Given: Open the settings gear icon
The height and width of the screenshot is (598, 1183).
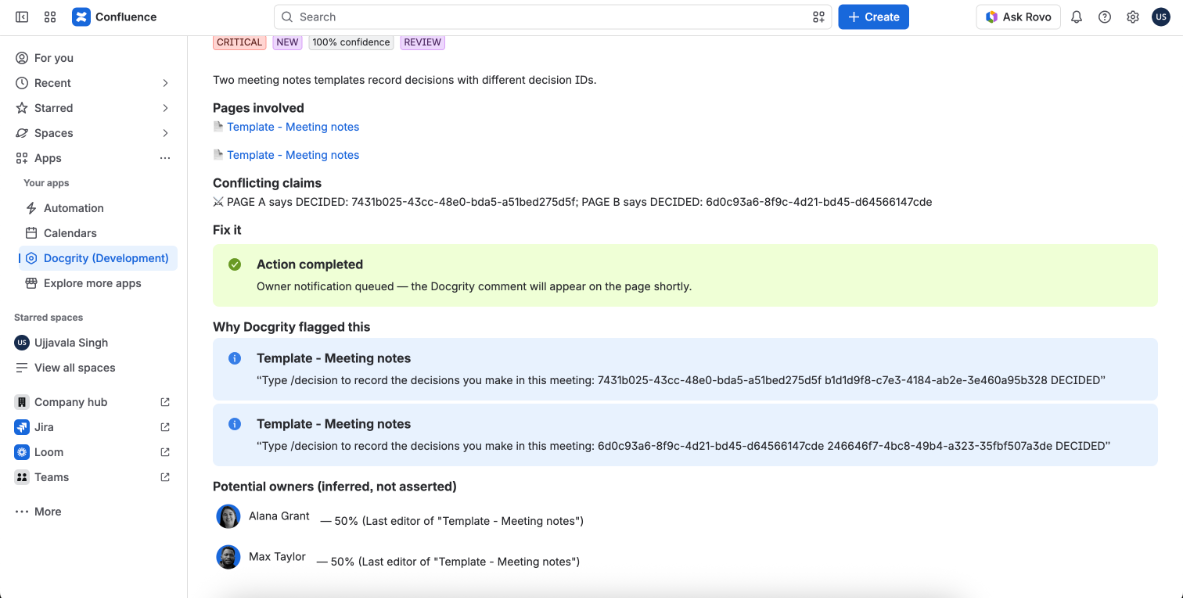Looking at the screenshot, I should 1132,17.
